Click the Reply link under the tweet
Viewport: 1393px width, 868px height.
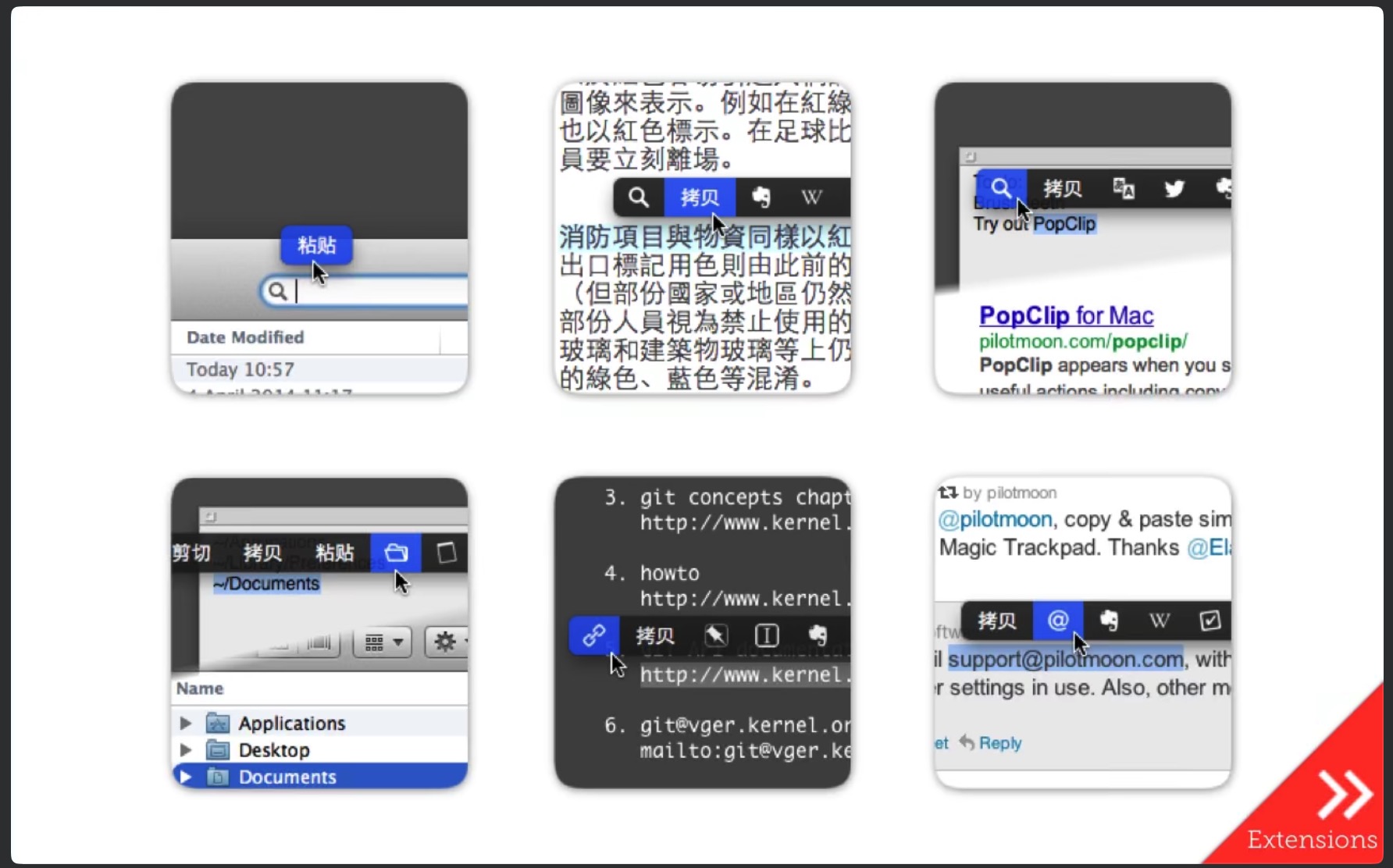pos(990,742)
